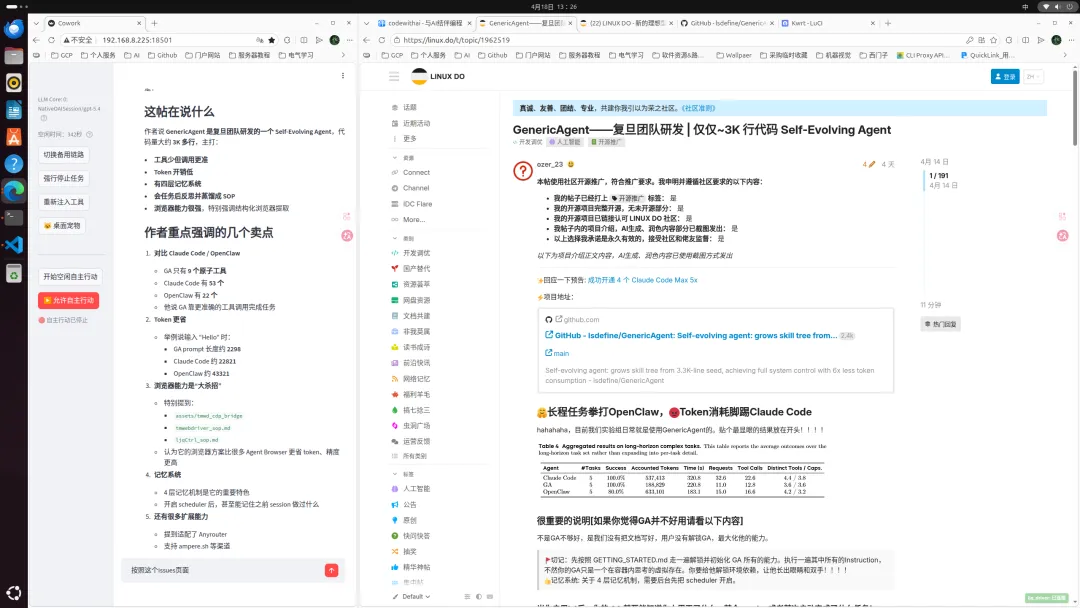The height and width of the screenshot is (608, 1080).
Task: Go back in the linux.do browser window
Action: [367, 40]
